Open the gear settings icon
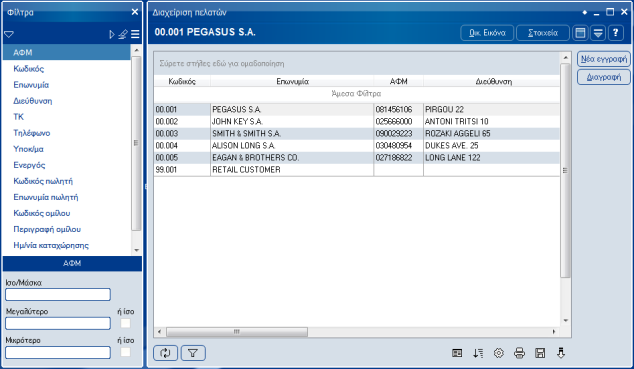 coord(499,353)
